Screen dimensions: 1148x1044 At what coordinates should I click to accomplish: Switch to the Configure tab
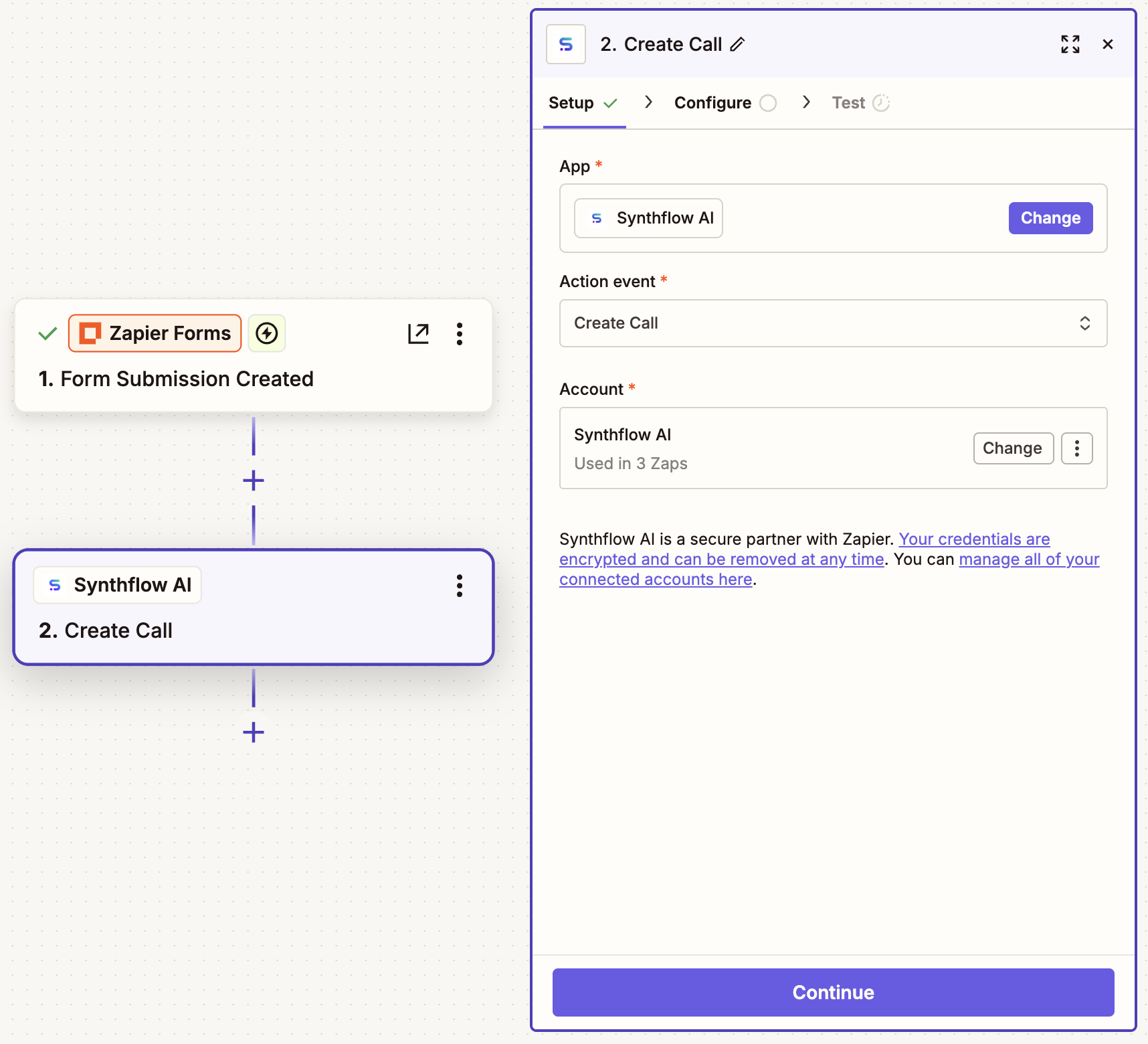pos(713,102)
